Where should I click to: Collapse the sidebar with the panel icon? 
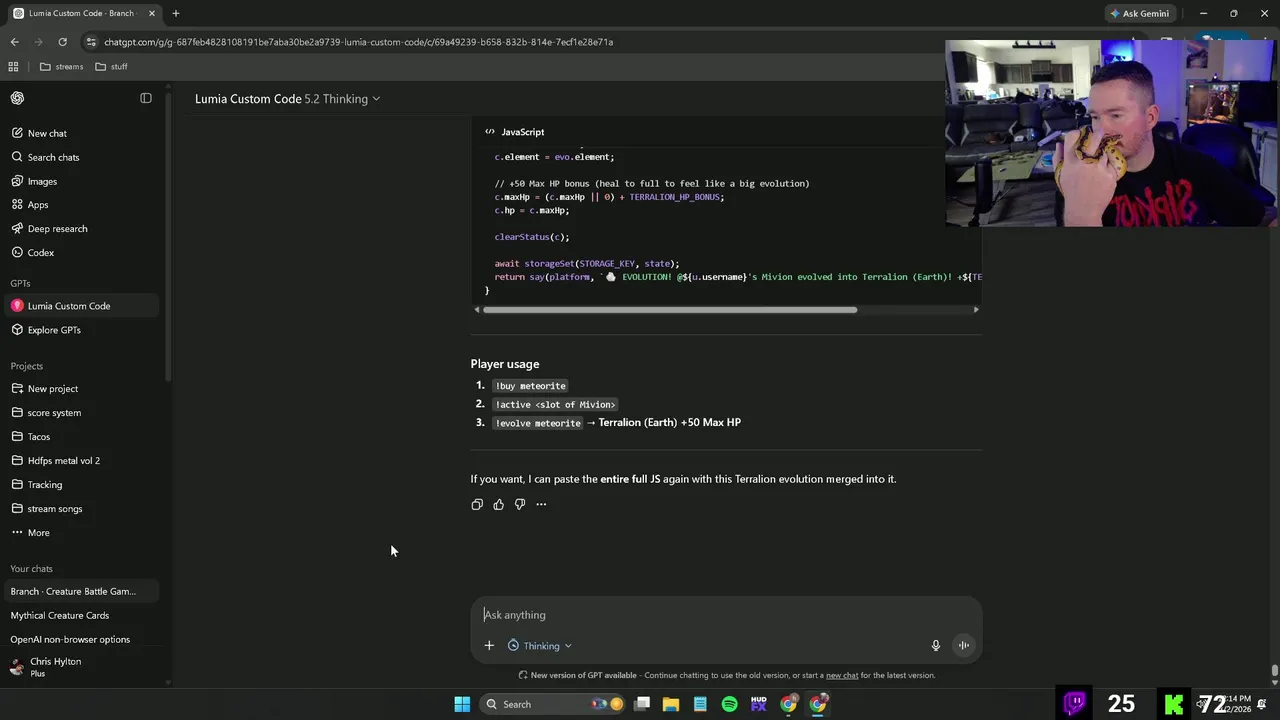[146, 98]
